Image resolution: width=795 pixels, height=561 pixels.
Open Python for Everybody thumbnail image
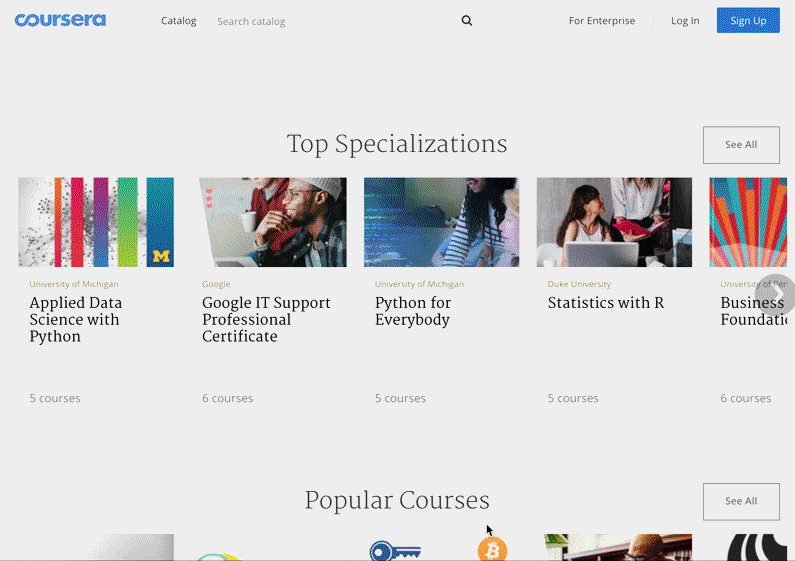[442, 222]
